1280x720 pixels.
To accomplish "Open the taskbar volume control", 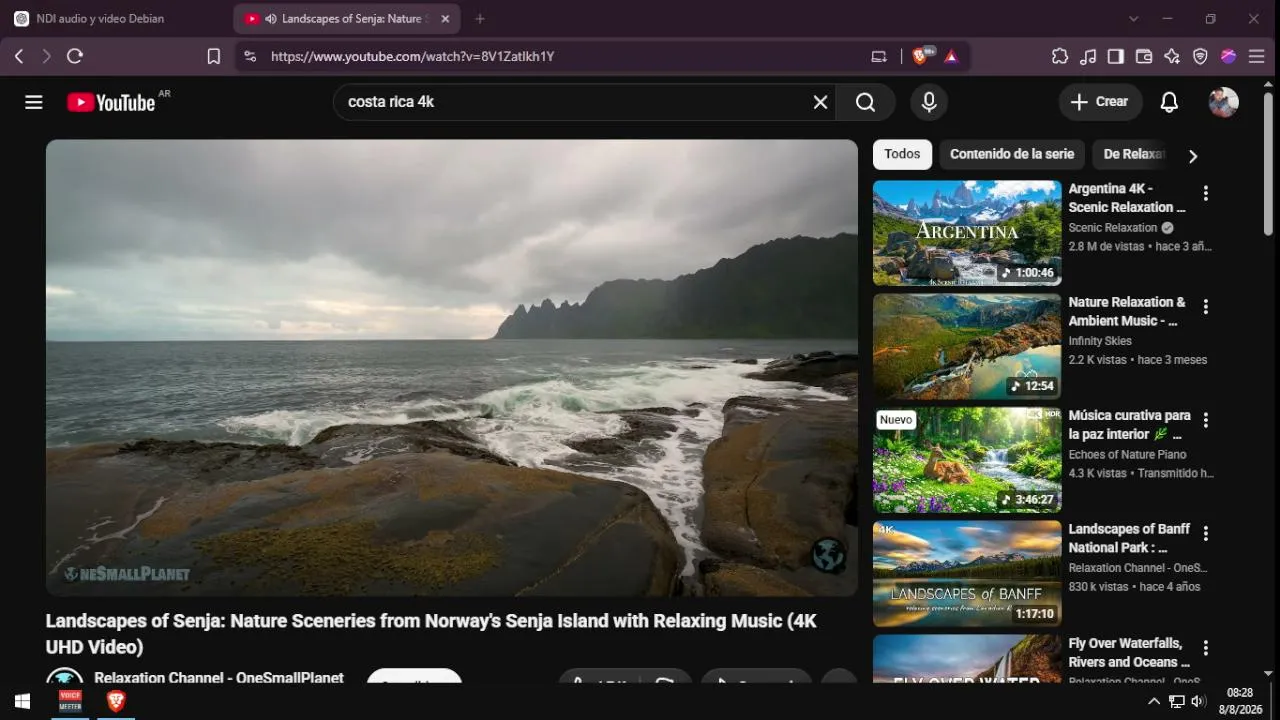I will [1198, 701].
